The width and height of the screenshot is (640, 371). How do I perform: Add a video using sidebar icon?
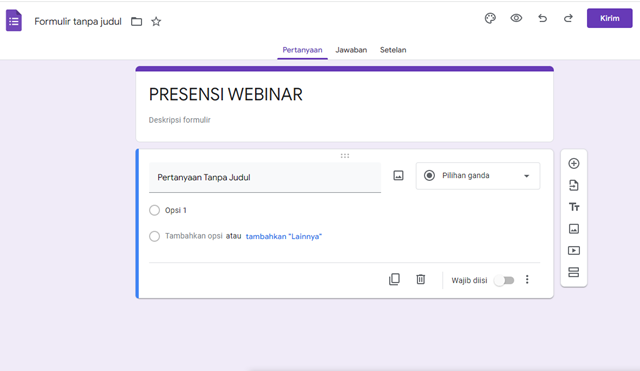point(574,250)
